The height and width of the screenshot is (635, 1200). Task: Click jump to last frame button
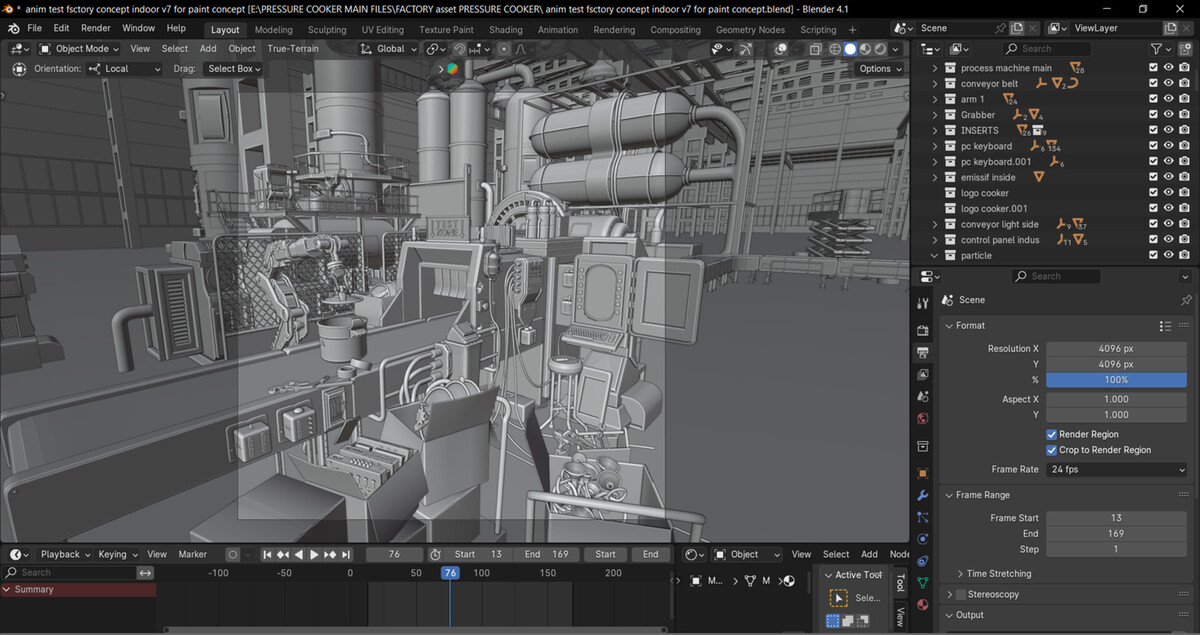346,554
